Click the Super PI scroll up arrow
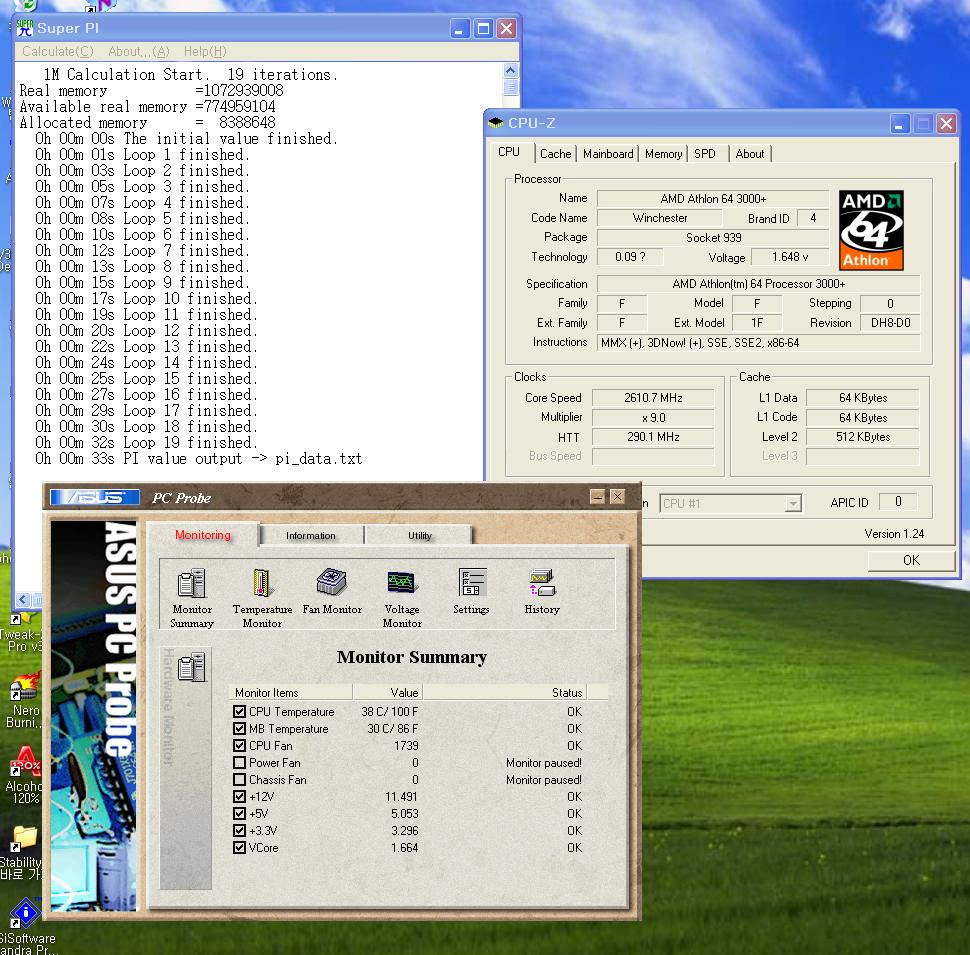 [510, 71]
